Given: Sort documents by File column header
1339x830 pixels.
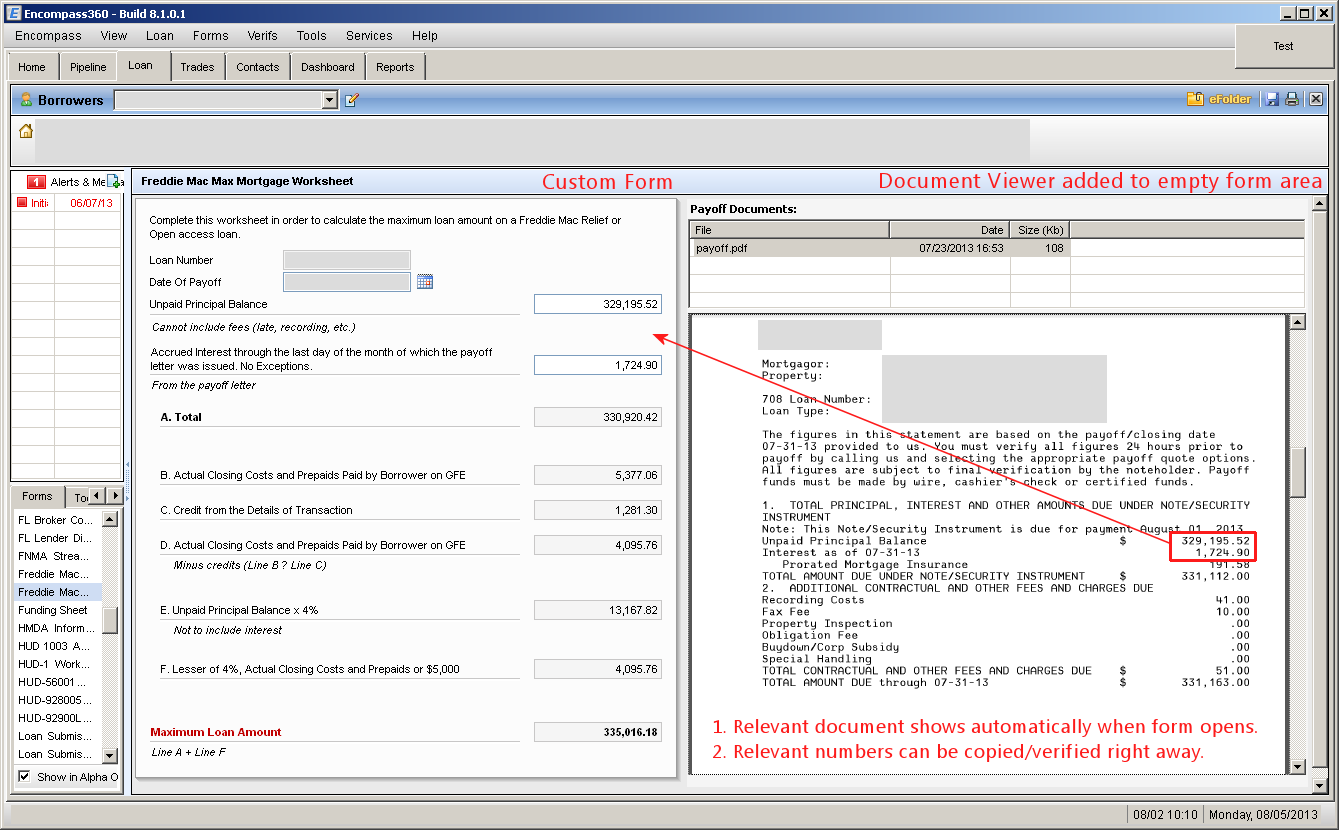Looking at the screenshot, I should click(790, 230).
